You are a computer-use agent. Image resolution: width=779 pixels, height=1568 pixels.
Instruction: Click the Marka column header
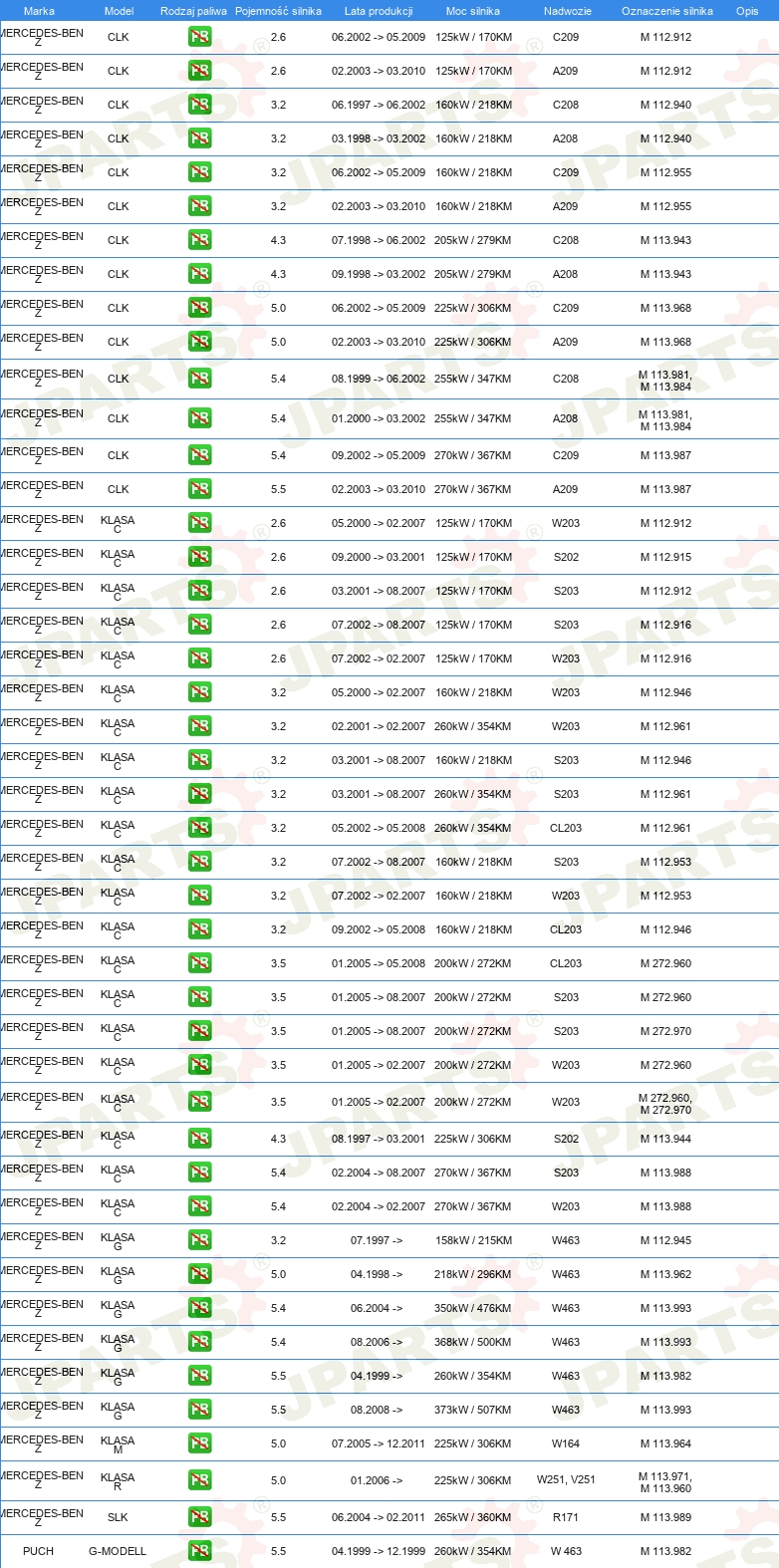pyautogui.click(x=39, y=11)
